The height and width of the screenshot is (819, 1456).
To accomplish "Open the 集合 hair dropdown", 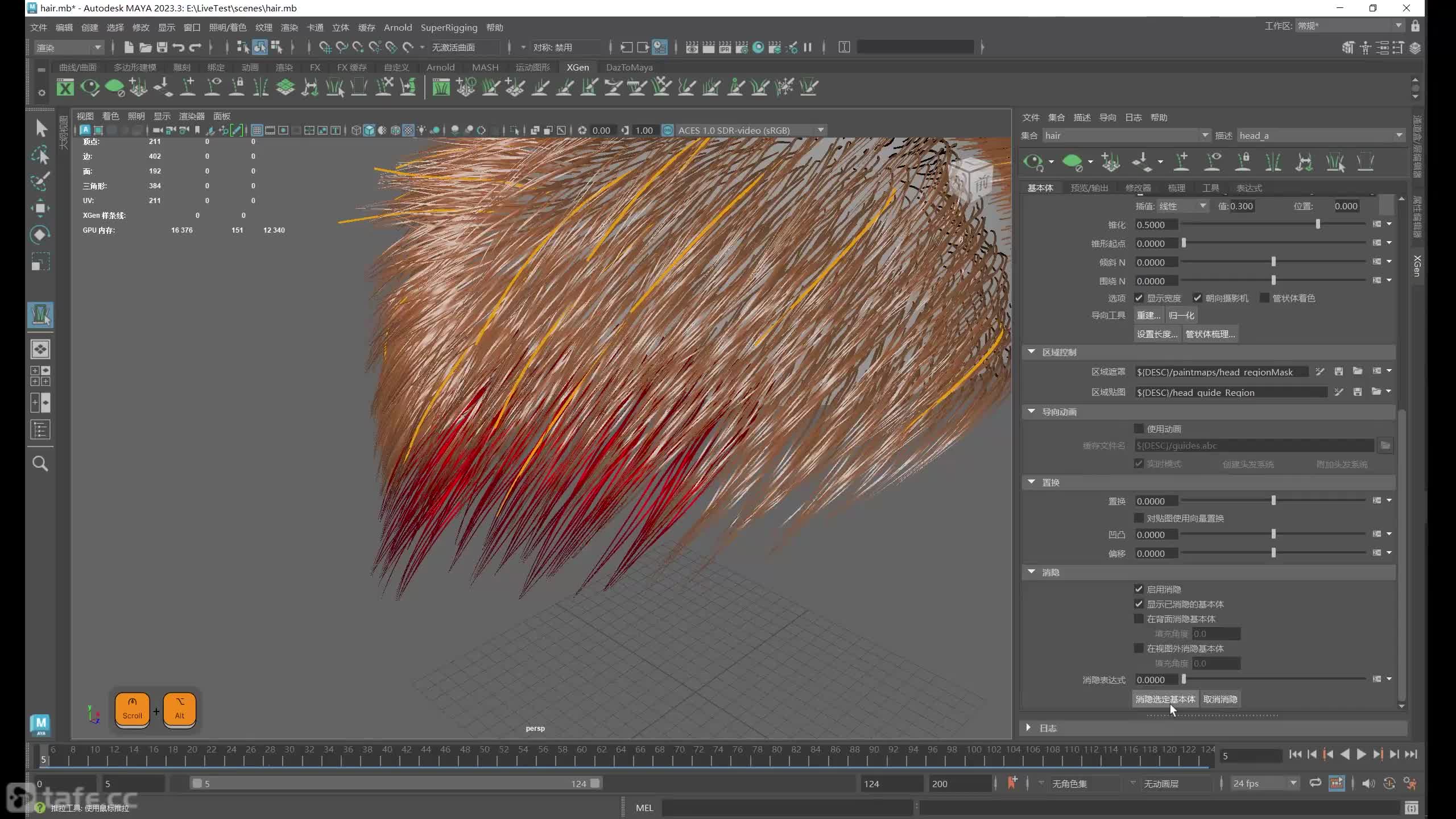I will pos(1126,135).
